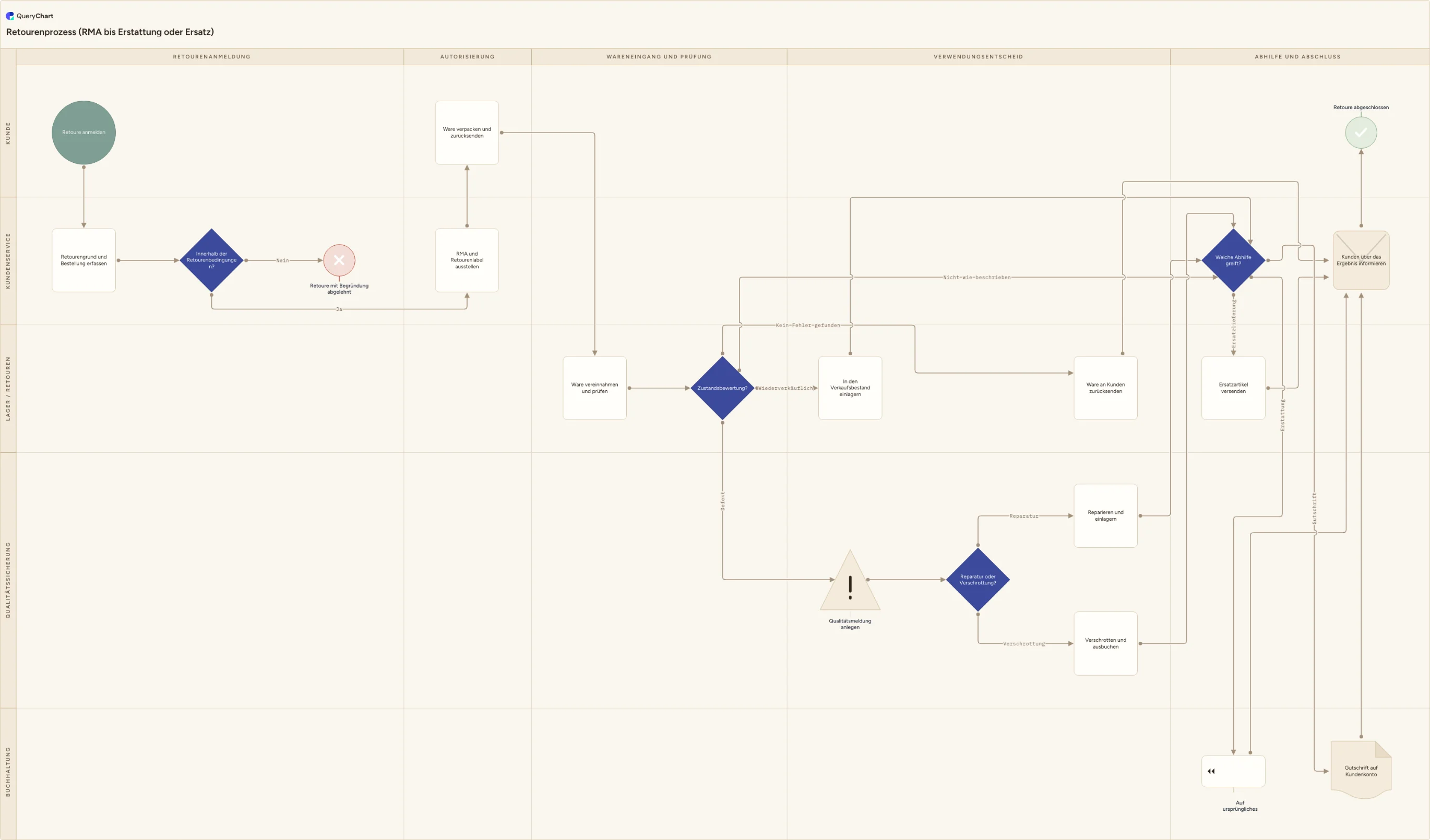Click the 'Reparatur oder Verschrottung?' diamond
1430x840 pixels.
click(978, 580)
